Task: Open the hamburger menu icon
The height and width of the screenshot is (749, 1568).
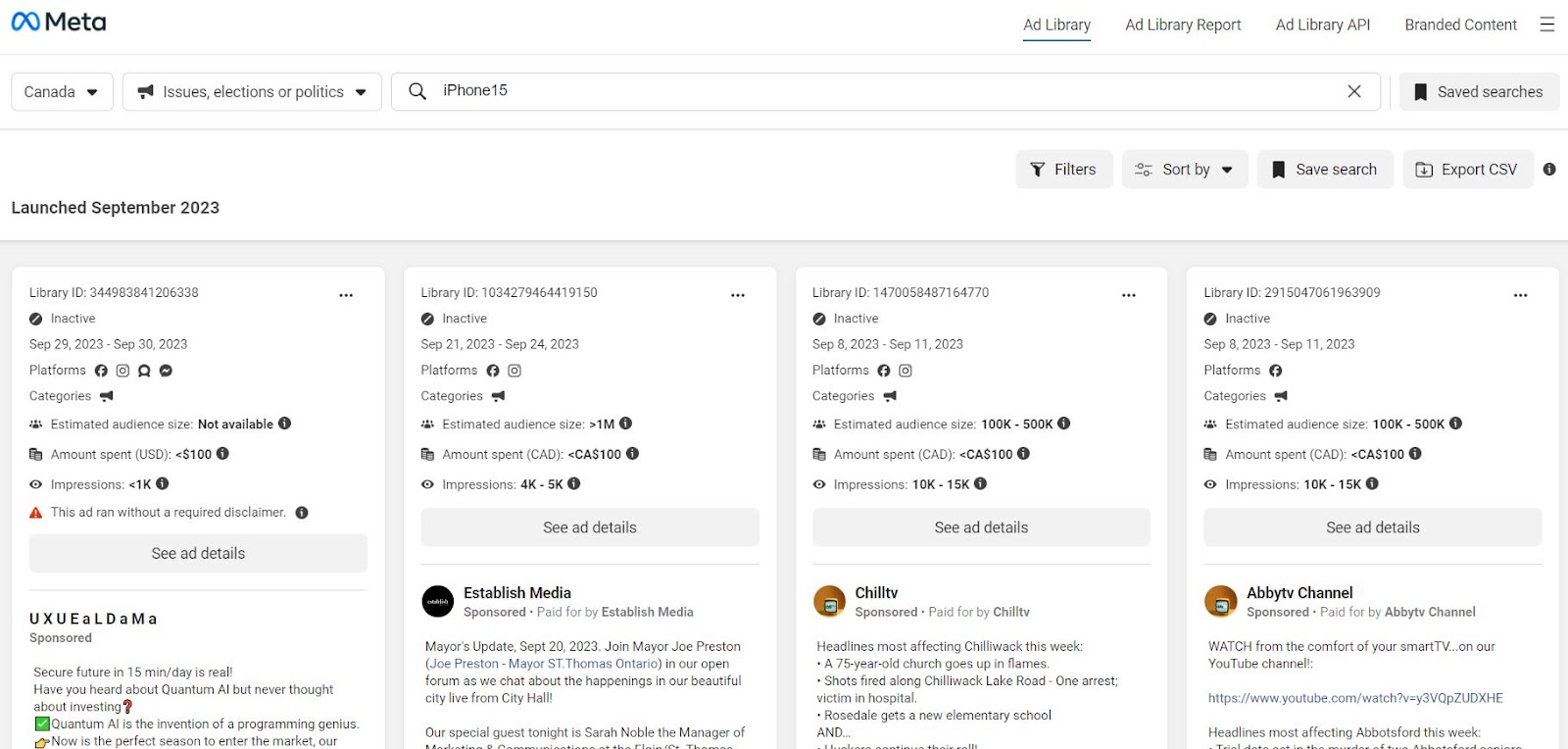Action: [1547, 25]
